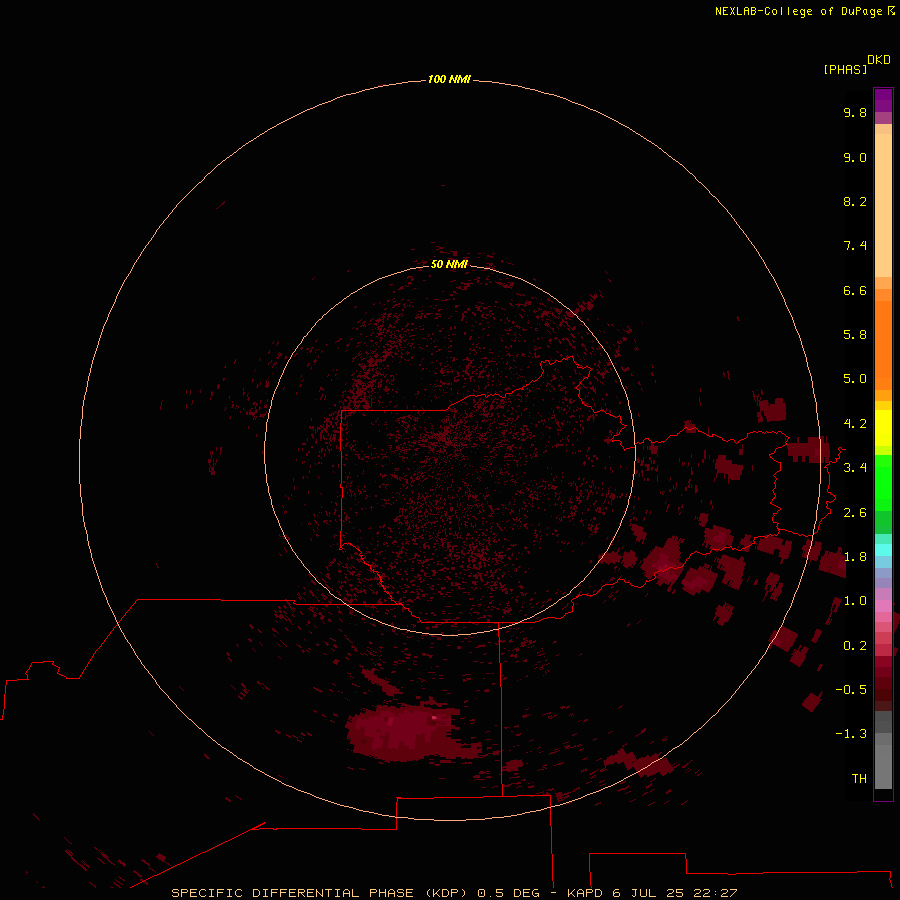Click the 0.5 DEG elevation text
The image size is (900, 900).
(509, 893)
